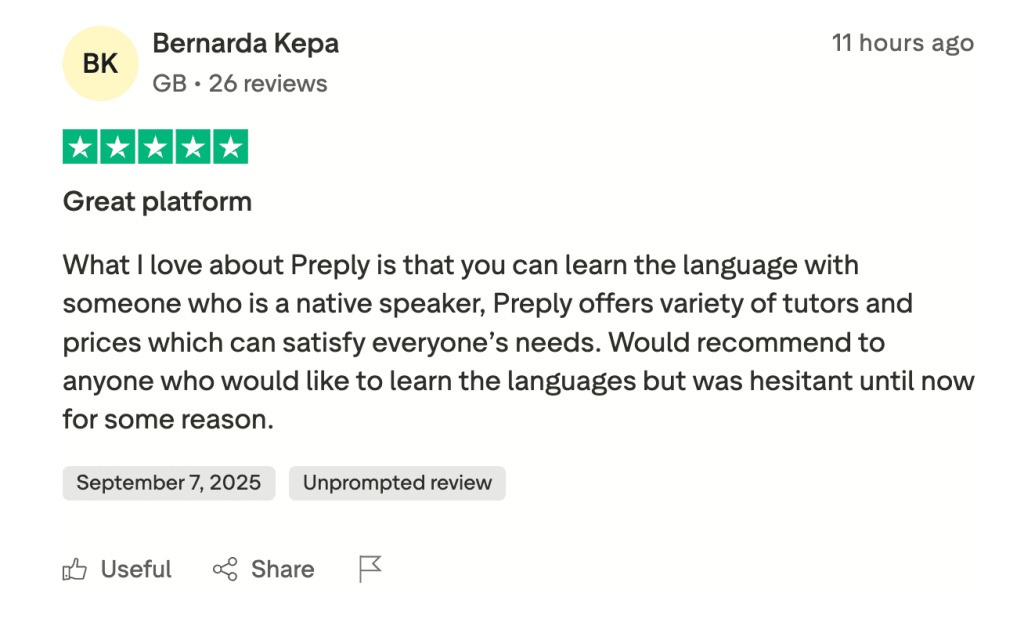Image resolution: width=1024 pixels, height=622 pixels.
Task: Open Bernarda Kepa's profile
Action: point(245,43)
